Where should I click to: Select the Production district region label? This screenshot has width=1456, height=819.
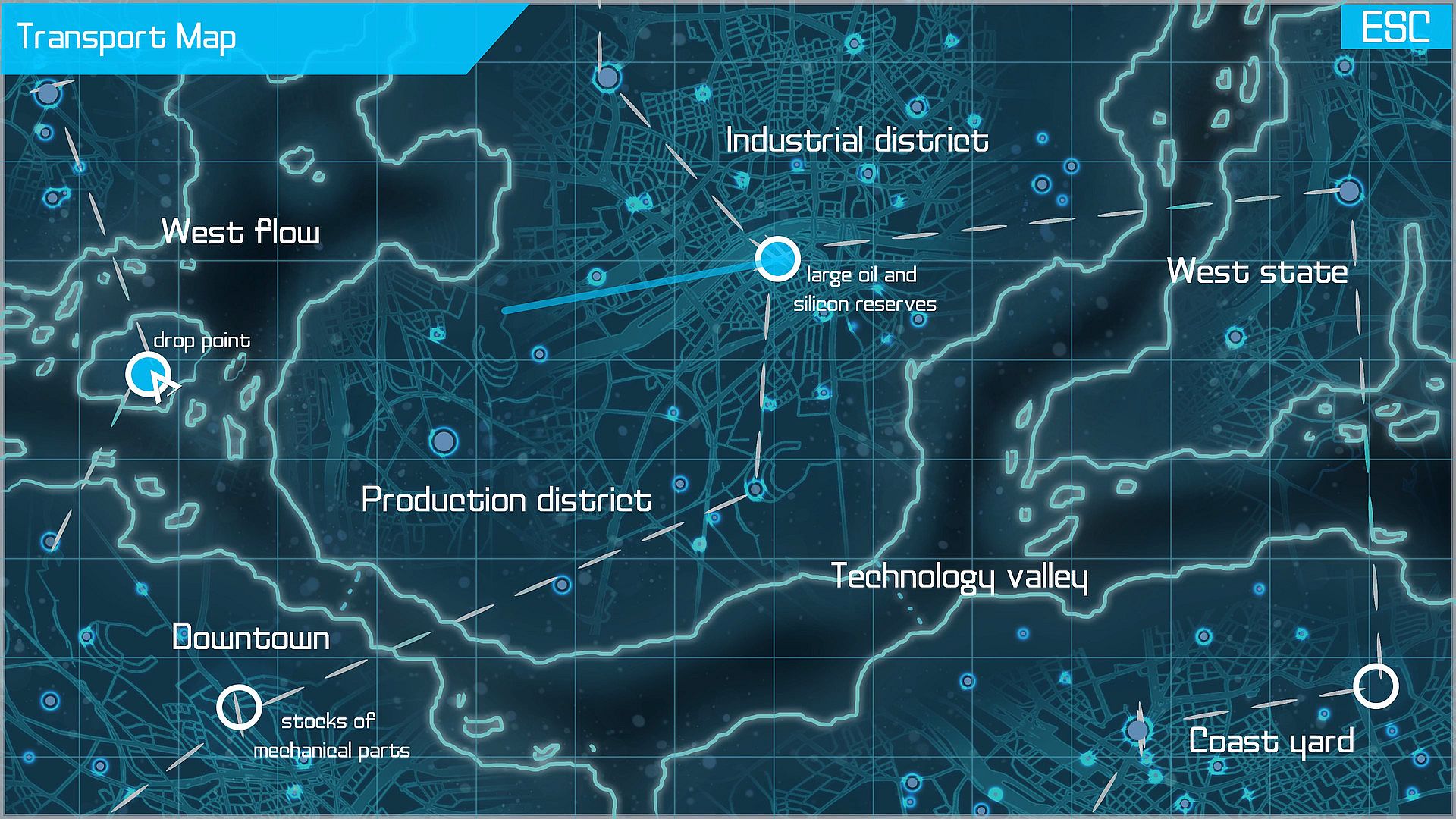tap(506, 500)
